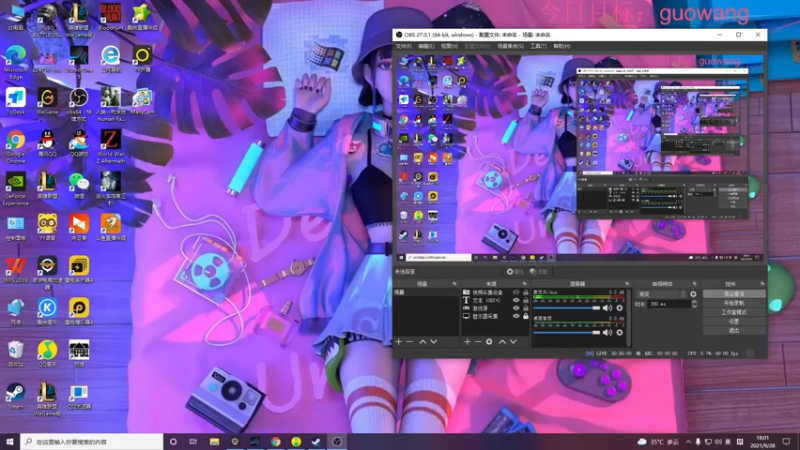Screen dimensions: 800x450
Task: Undock the Scenes panel using its header icon
Action: pos(454,284)
